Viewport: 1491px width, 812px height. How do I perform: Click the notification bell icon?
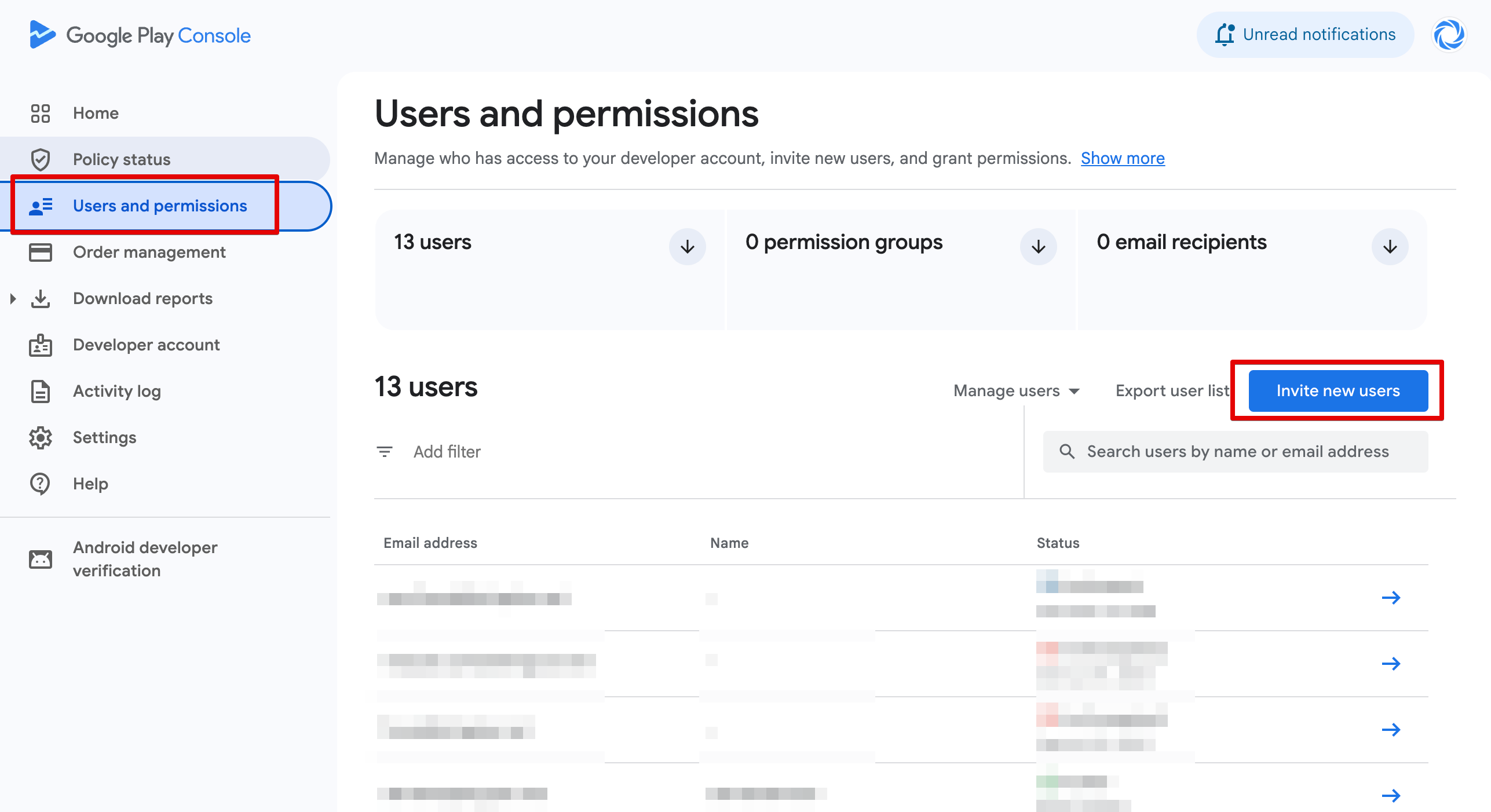pos(1225,35)
